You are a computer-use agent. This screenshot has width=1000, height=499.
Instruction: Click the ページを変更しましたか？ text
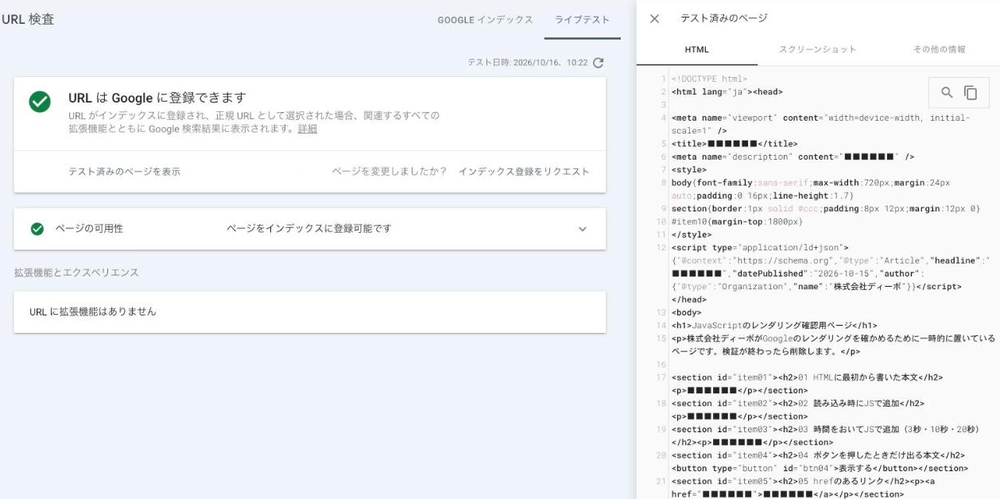389,172
